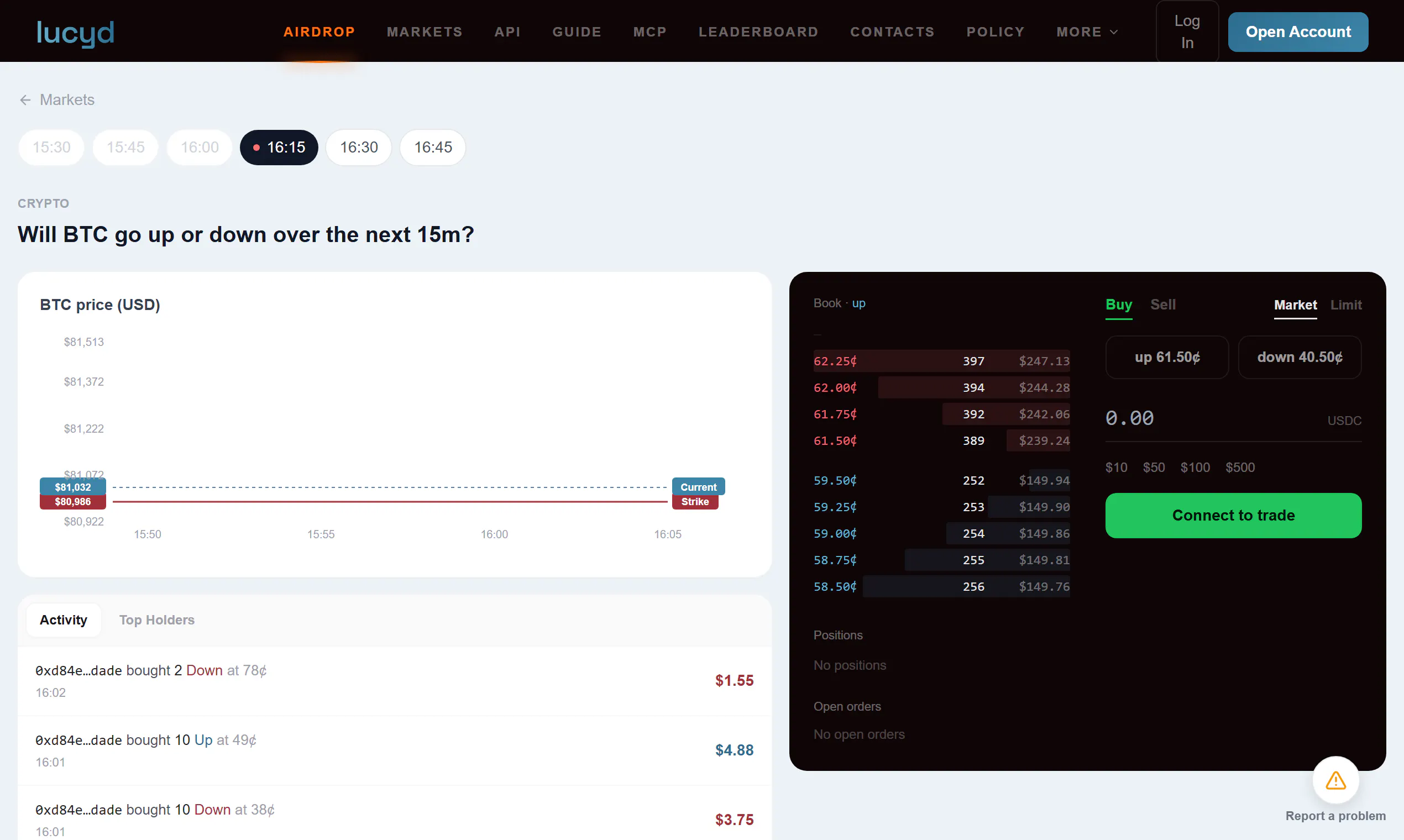Screen dimensions: 1404x840
Task: Expand the MORE menu chevron
Action: point(1114,32)
